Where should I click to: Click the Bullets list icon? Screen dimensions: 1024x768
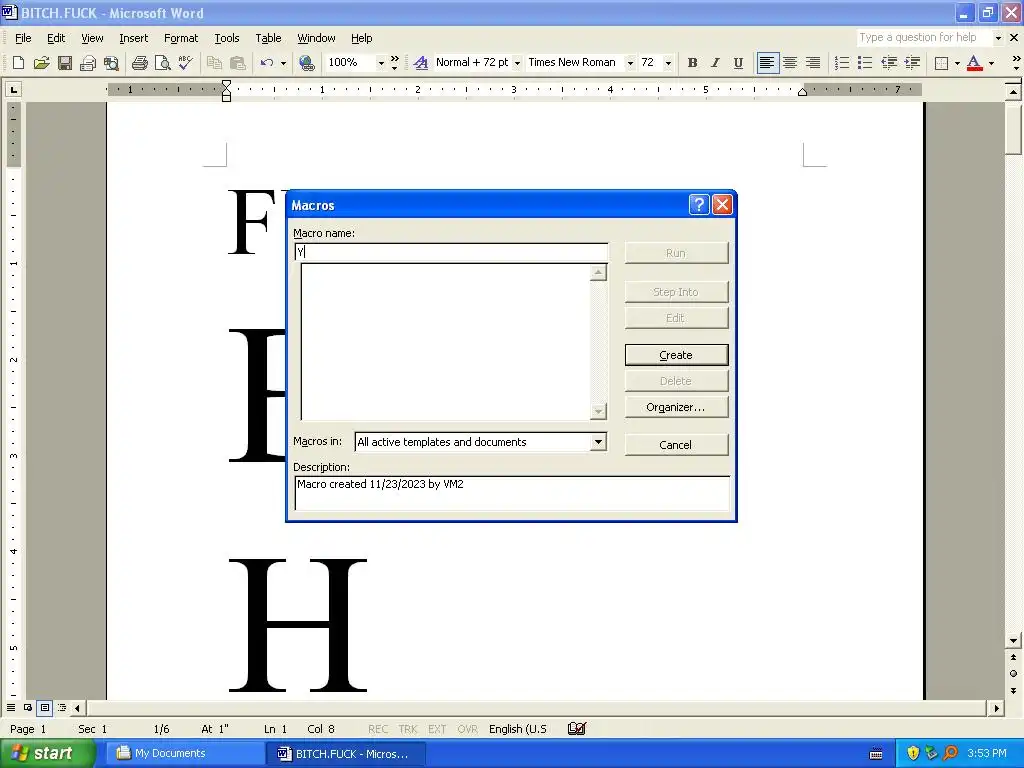(865, 63)
